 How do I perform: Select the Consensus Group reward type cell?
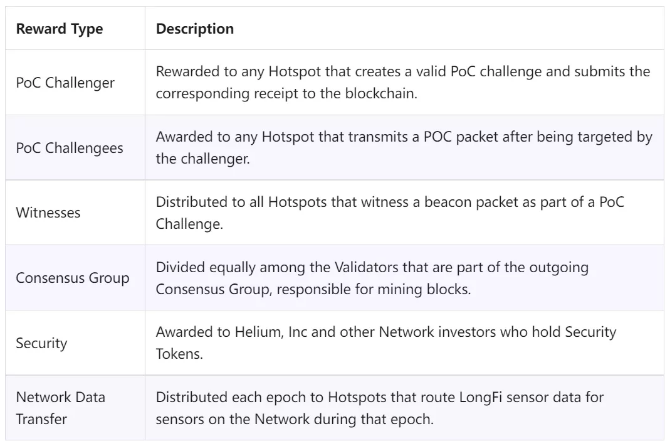pos(72,278)
